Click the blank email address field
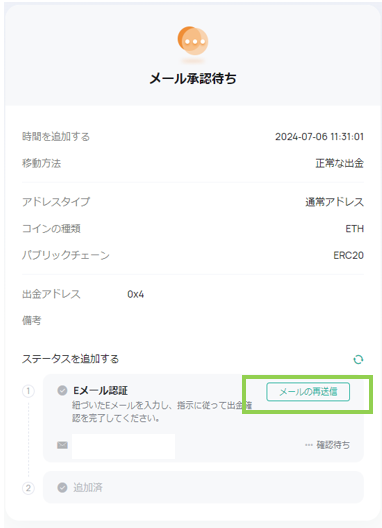The width and height of the screenshot is (382, 528). [x=123, y=446]
